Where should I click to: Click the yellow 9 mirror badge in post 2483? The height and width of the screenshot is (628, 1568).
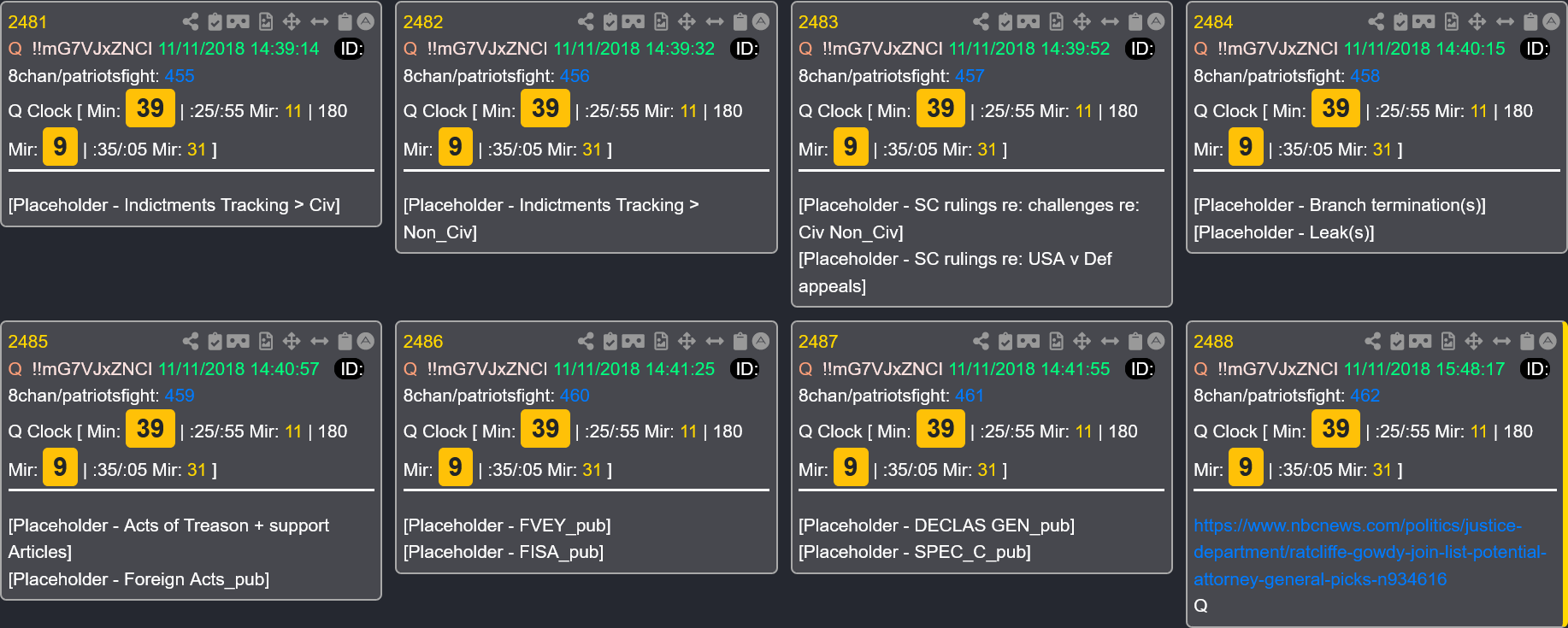pos(851,147)
